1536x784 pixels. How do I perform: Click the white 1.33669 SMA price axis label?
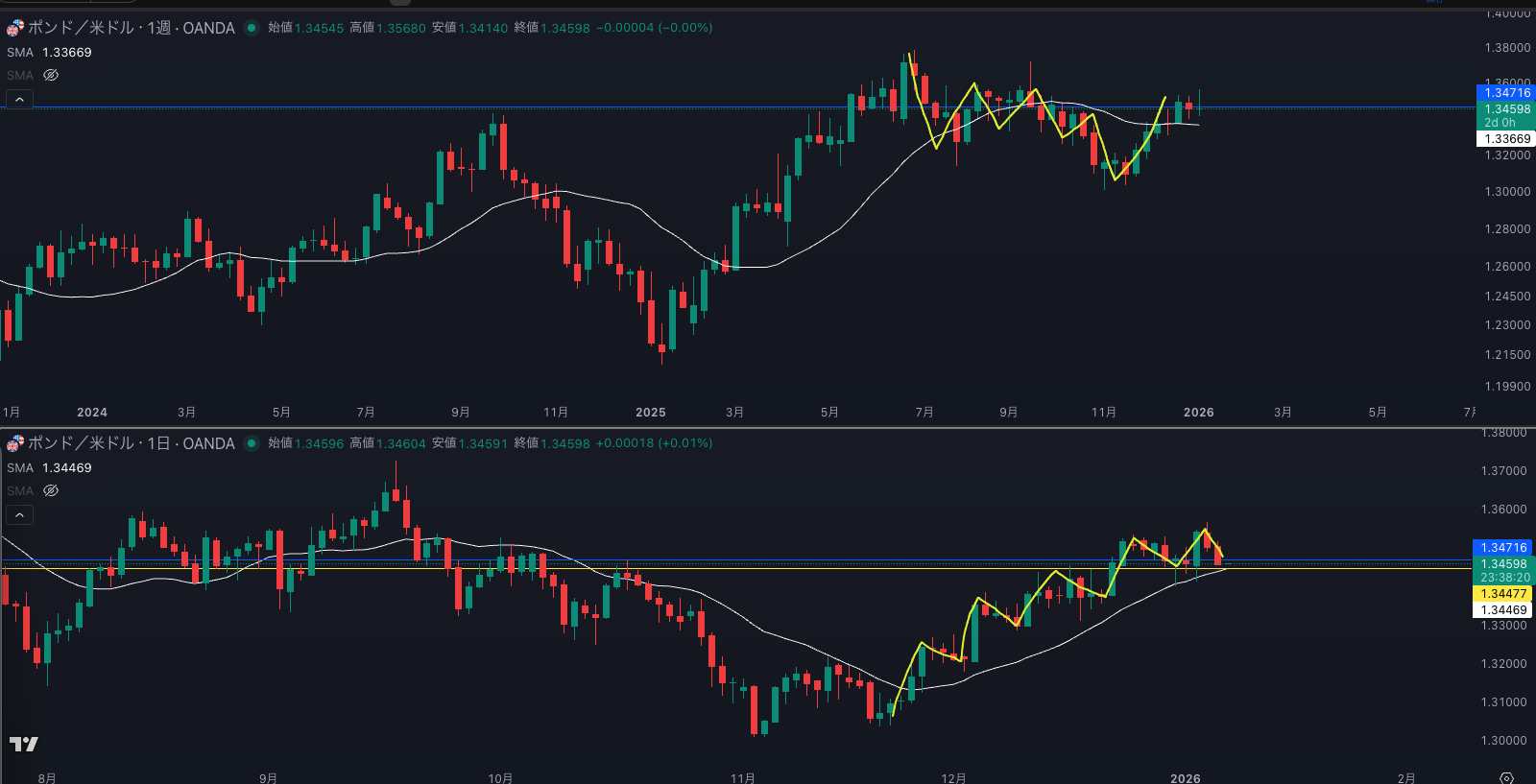[1506, 139]
